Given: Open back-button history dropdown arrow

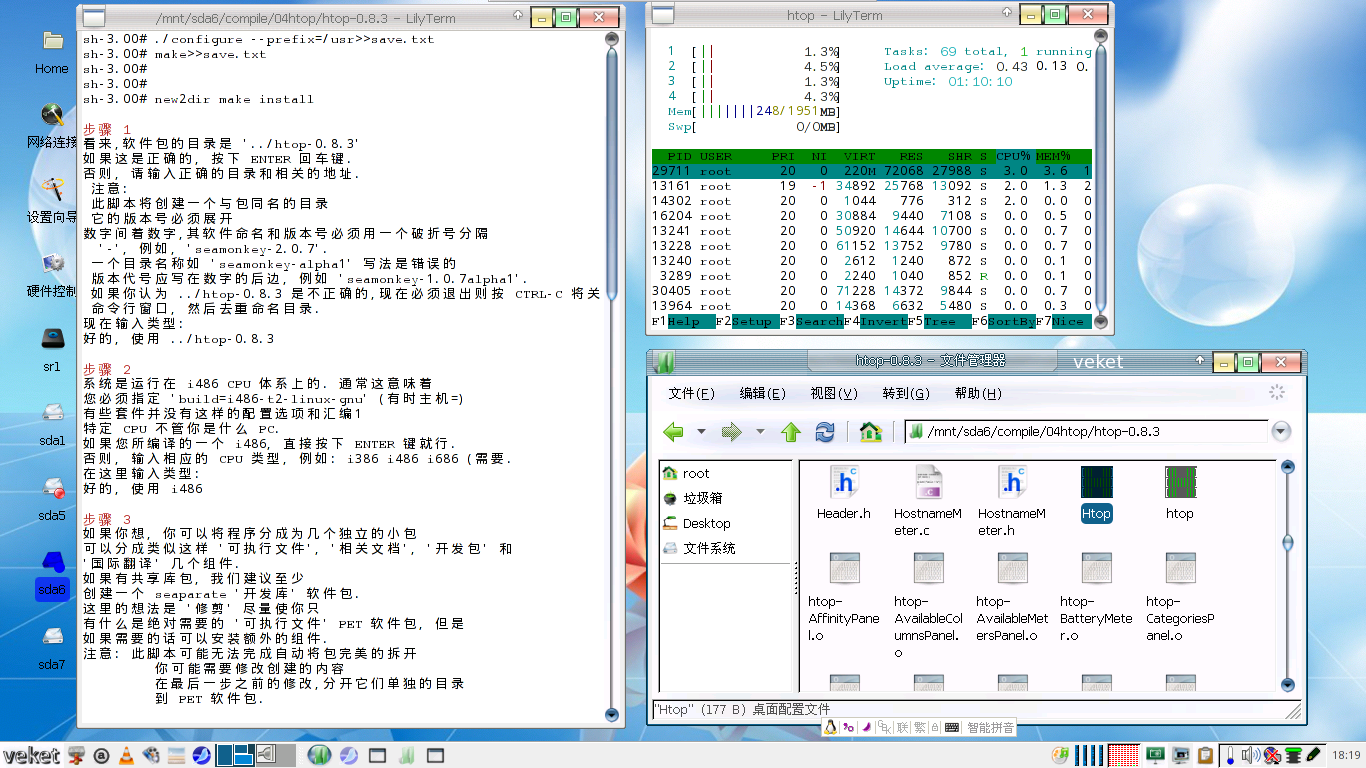Looking at the screenshot, I should 701,432.
